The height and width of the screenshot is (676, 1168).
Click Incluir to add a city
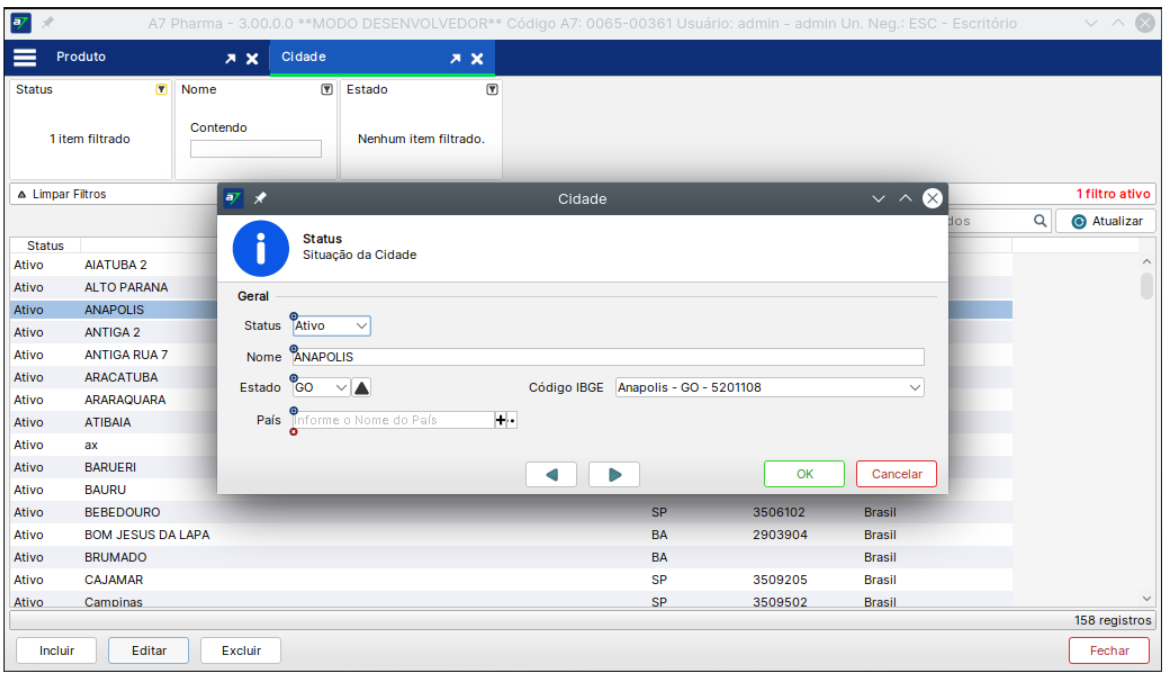tap(57, 651)
